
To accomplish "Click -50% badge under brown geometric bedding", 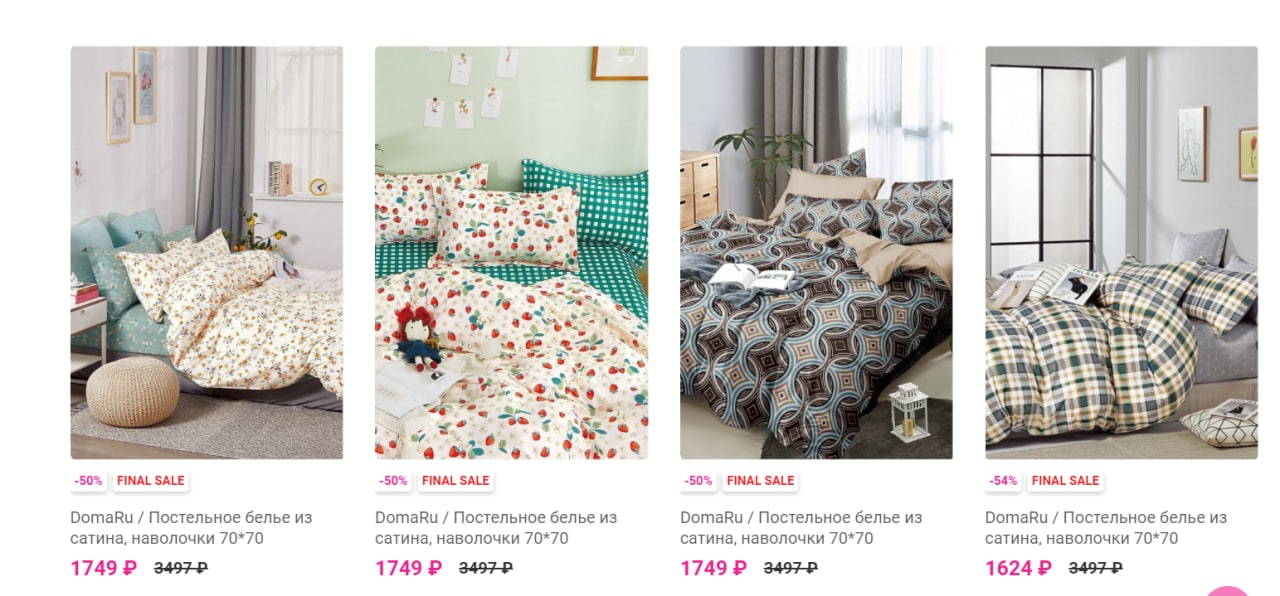I will pos(698,481).
